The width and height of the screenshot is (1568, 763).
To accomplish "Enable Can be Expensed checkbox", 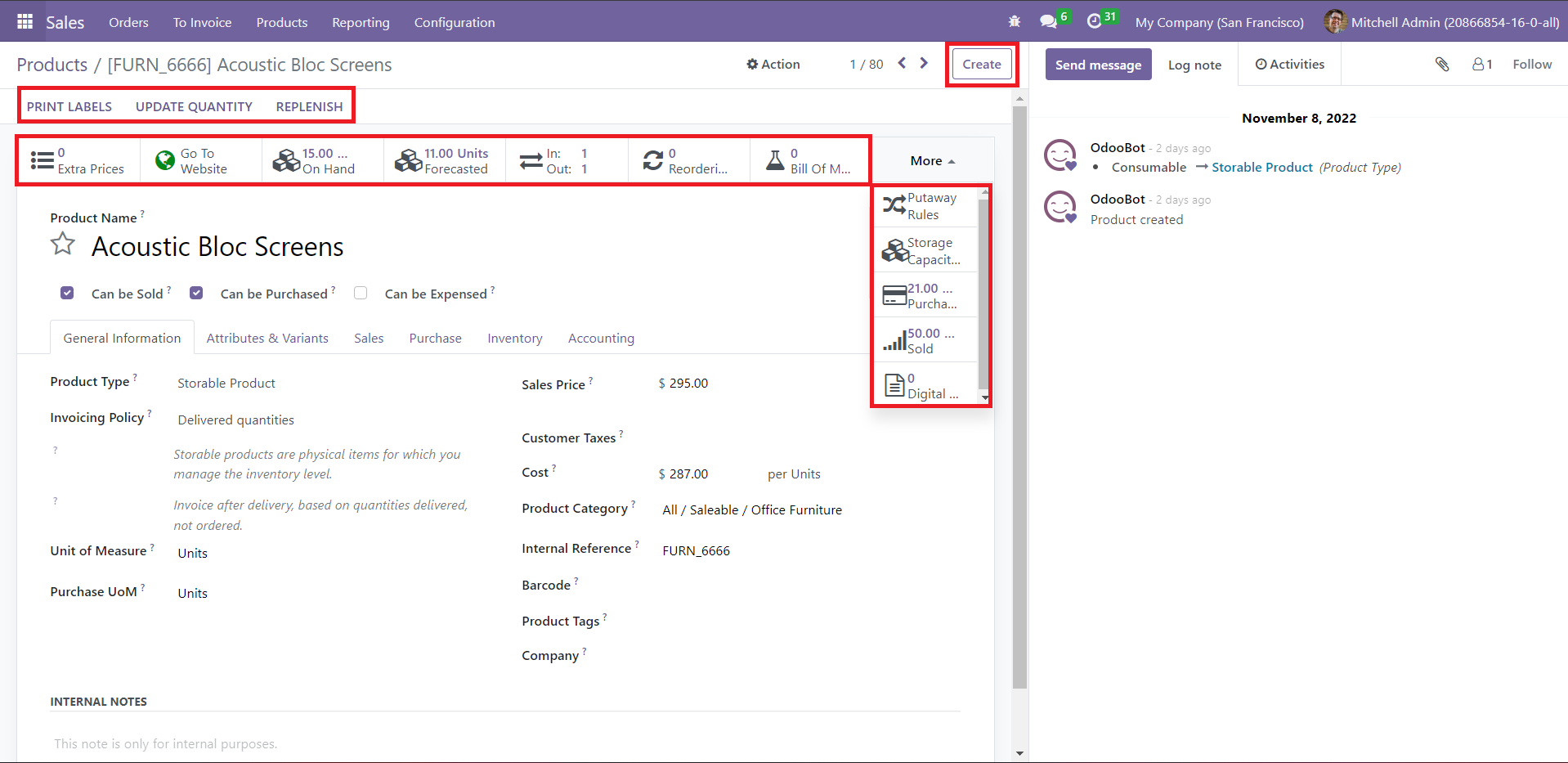I will click(361, 293).
